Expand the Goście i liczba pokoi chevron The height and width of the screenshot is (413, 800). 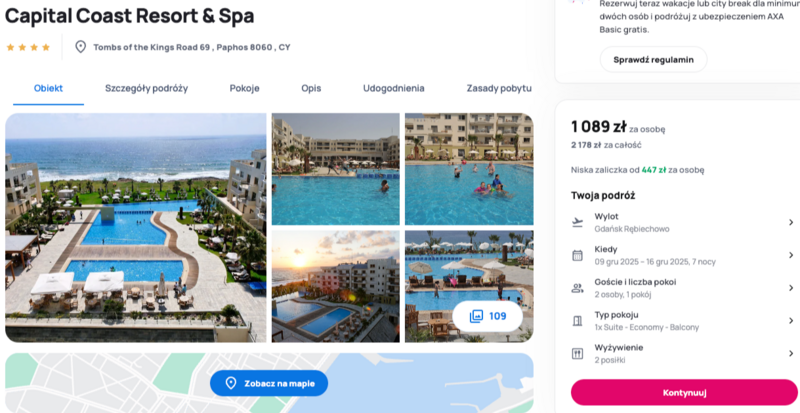coord(791,288)
